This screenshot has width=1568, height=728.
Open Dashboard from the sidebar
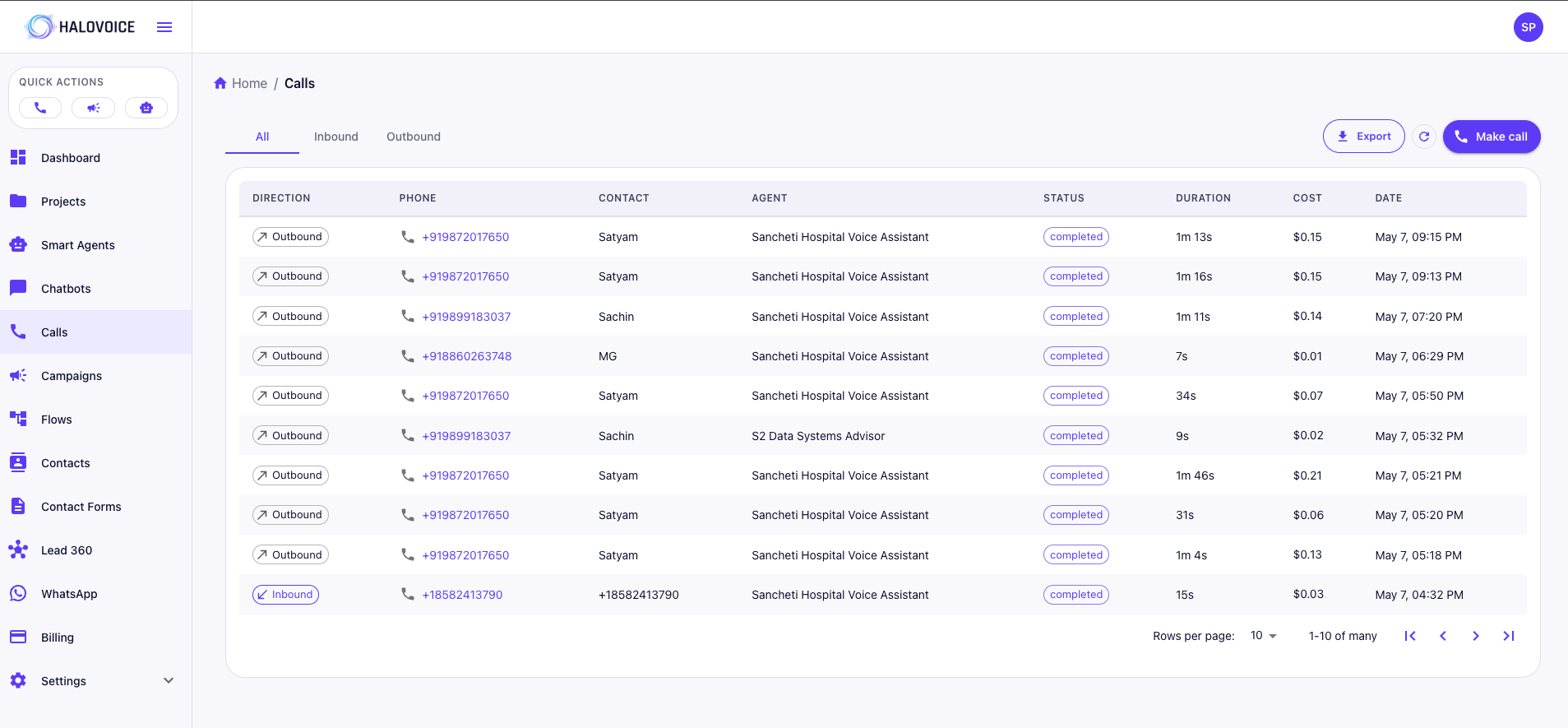[95, 158]
